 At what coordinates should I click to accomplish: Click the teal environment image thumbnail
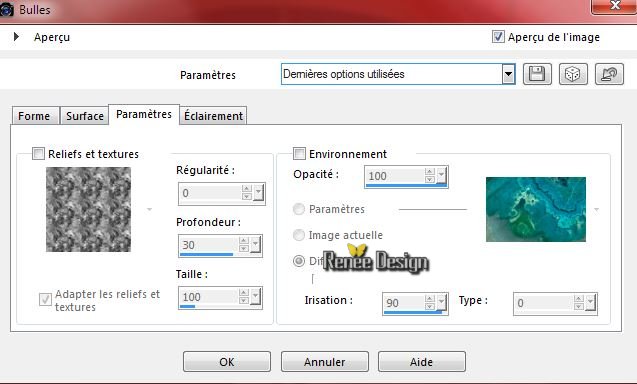click(536, 209)
